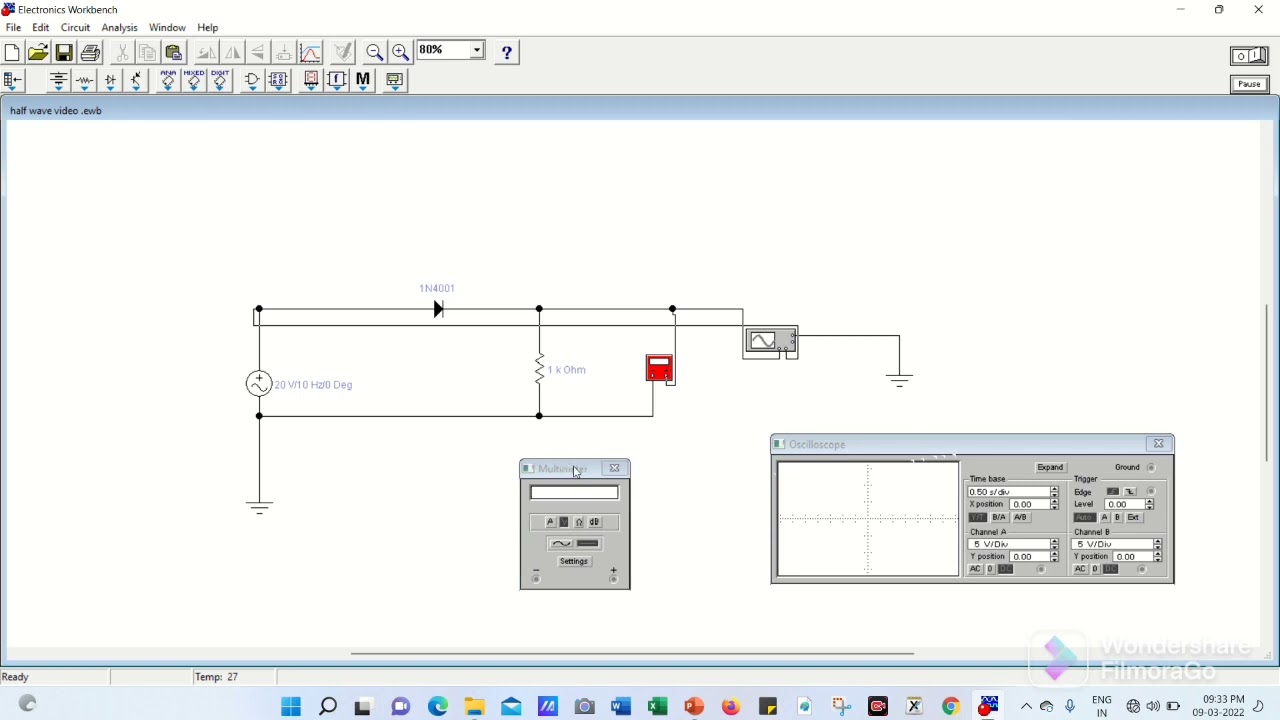This screenshot has width=1280, height=720.
Task: Open the Logic Gates parts bin
Action: [252, 81]
